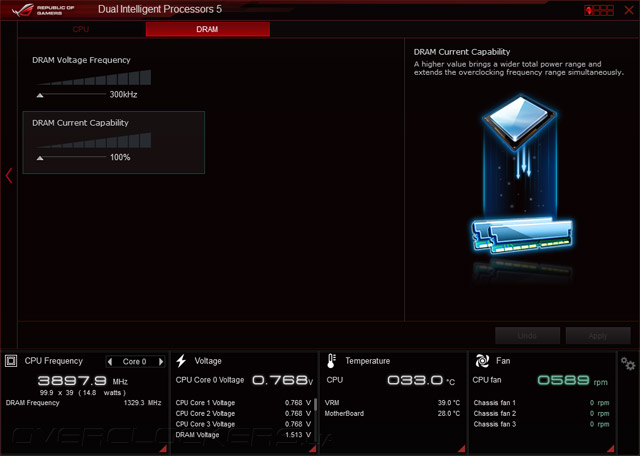Click the Apply button
The height and width of the screenshot is (456, 640).
tap(598, 336)
